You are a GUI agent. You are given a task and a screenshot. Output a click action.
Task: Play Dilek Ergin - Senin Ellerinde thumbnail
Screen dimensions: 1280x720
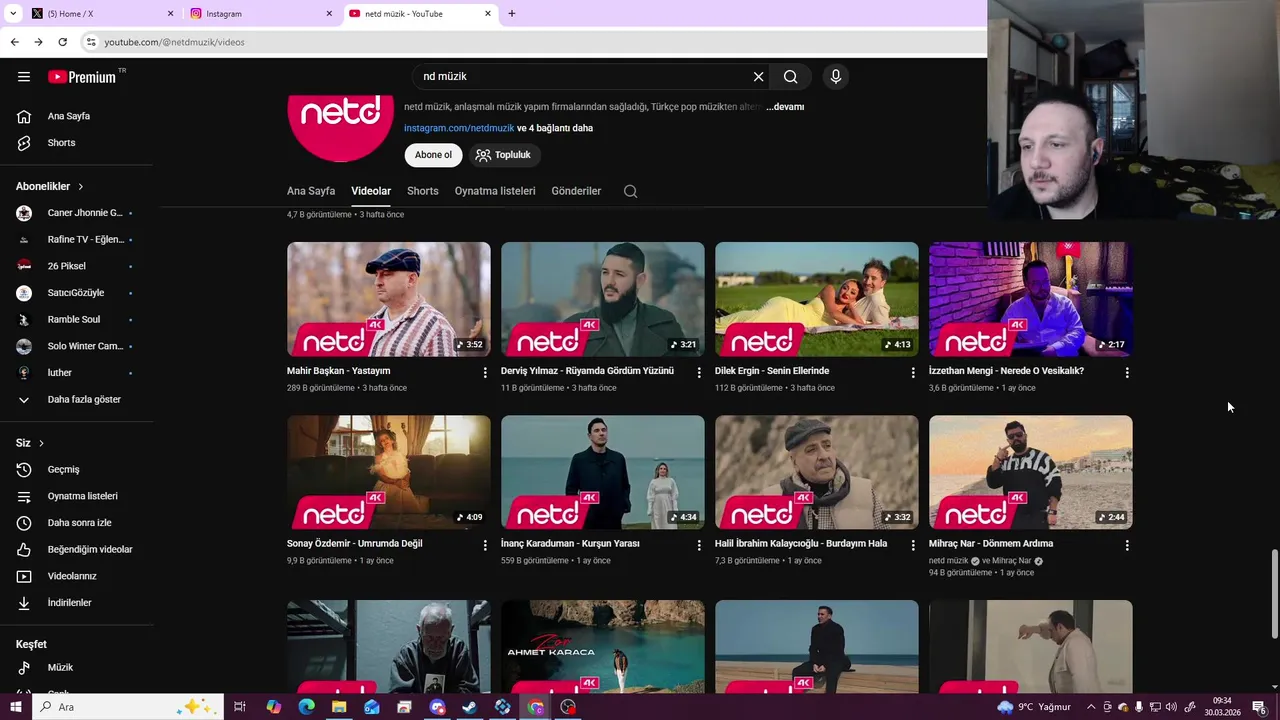pyautogui.click(x=817, y=299)
